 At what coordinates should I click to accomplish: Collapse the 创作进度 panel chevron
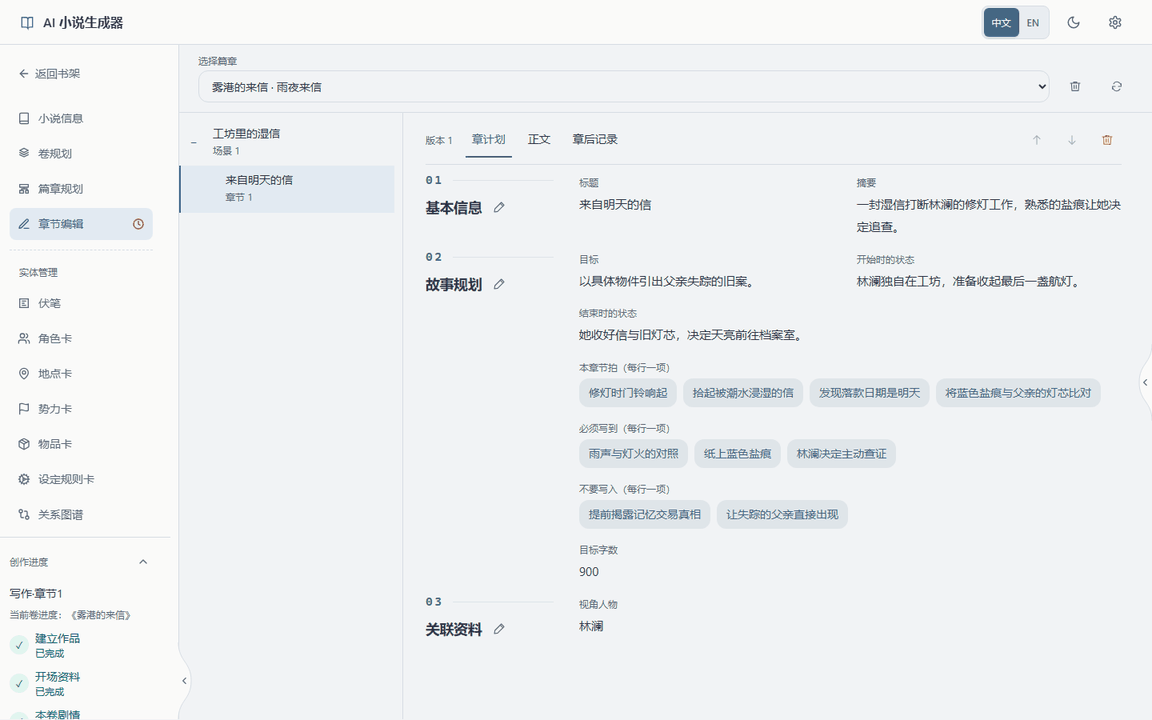coord(143,562)
